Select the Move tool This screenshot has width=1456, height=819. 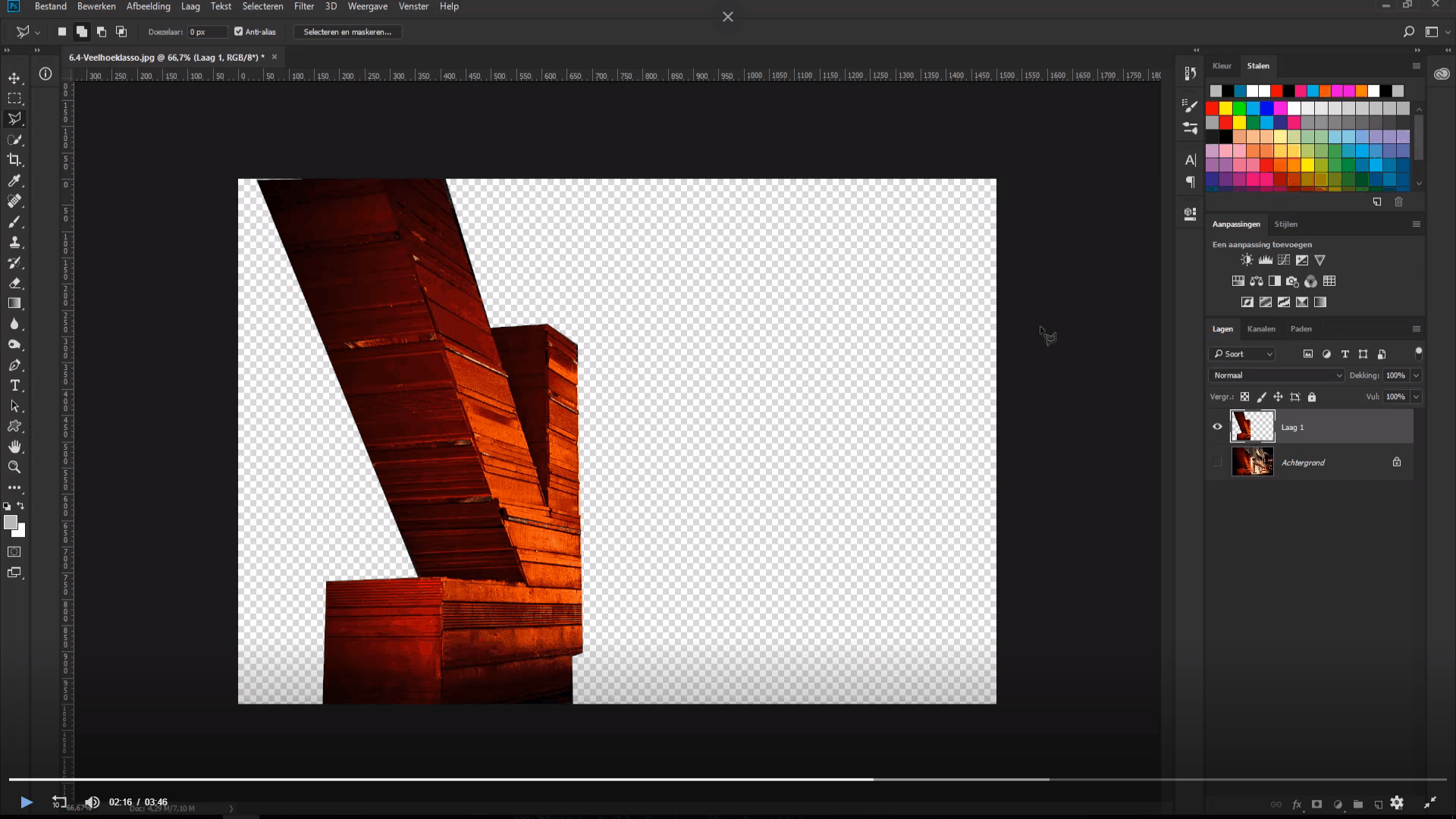[14, 77]
